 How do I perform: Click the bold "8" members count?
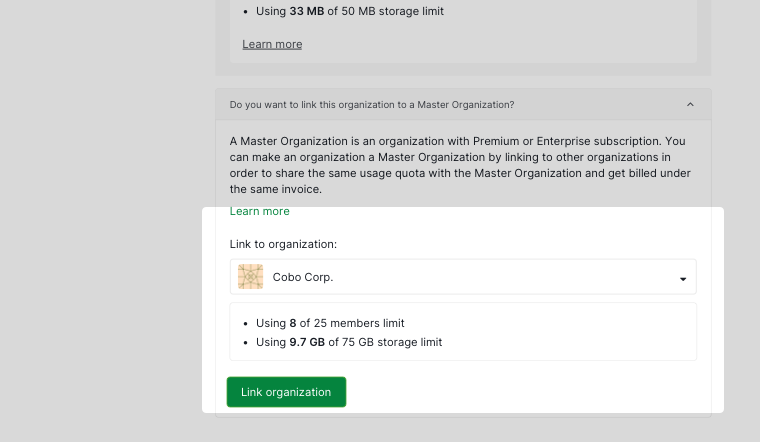293,323
